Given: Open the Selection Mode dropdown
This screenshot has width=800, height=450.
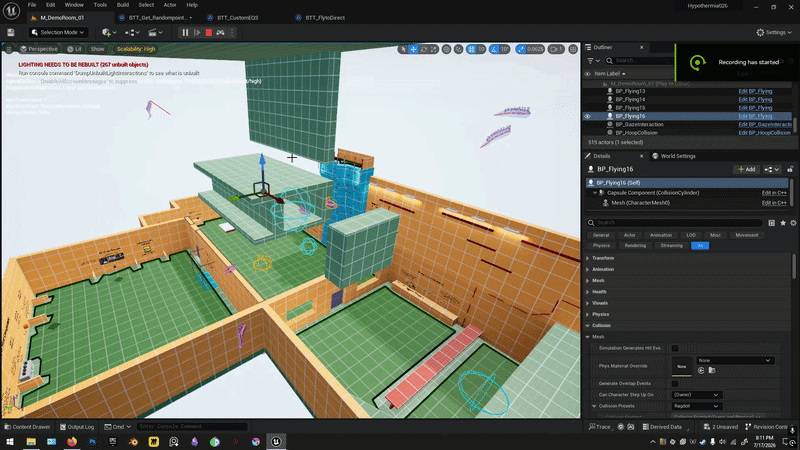Looking at the screenshot, I should (x=58, y=33).
